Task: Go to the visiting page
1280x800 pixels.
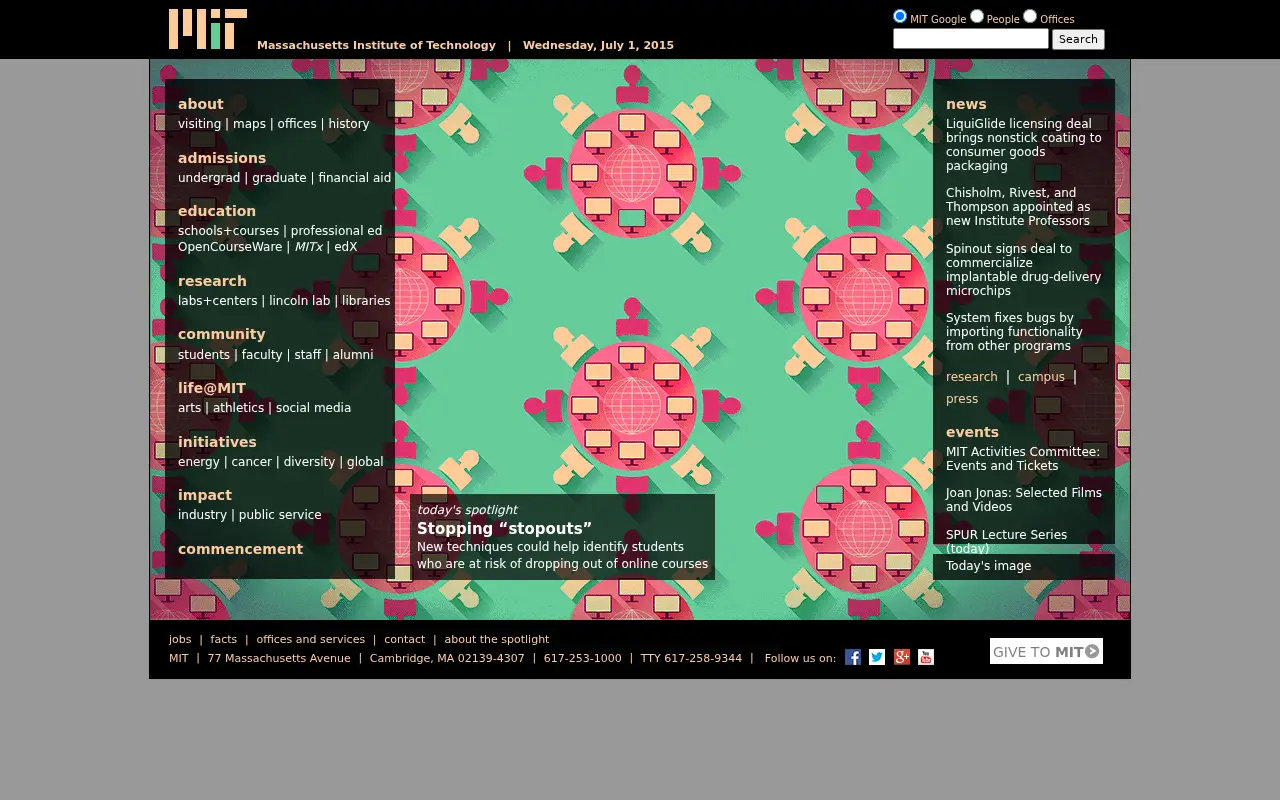Action: [200, 124]
